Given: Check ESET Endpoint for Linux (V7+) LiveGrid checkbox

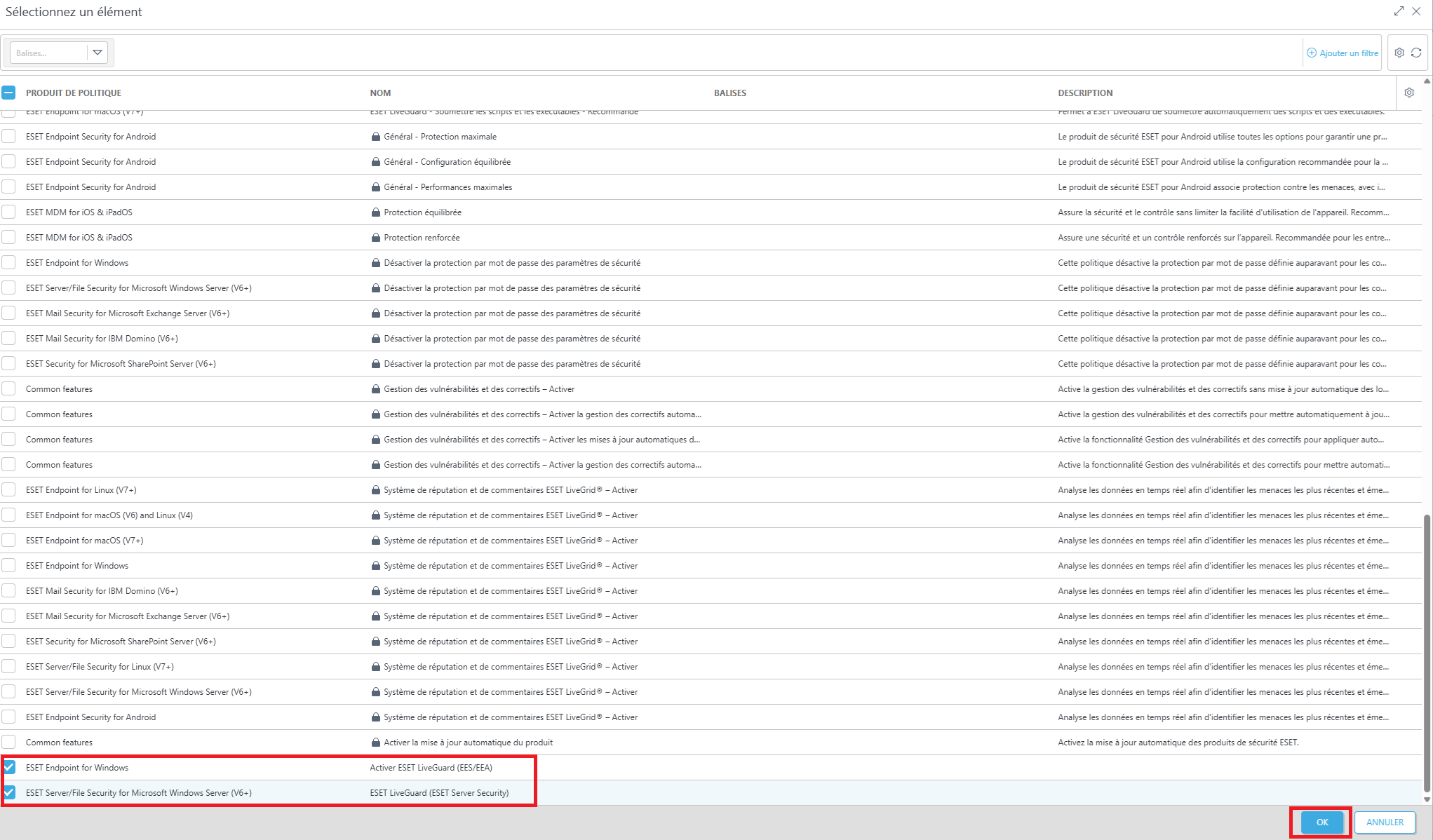Looking at the screenshot, I should tap(8, 489).
